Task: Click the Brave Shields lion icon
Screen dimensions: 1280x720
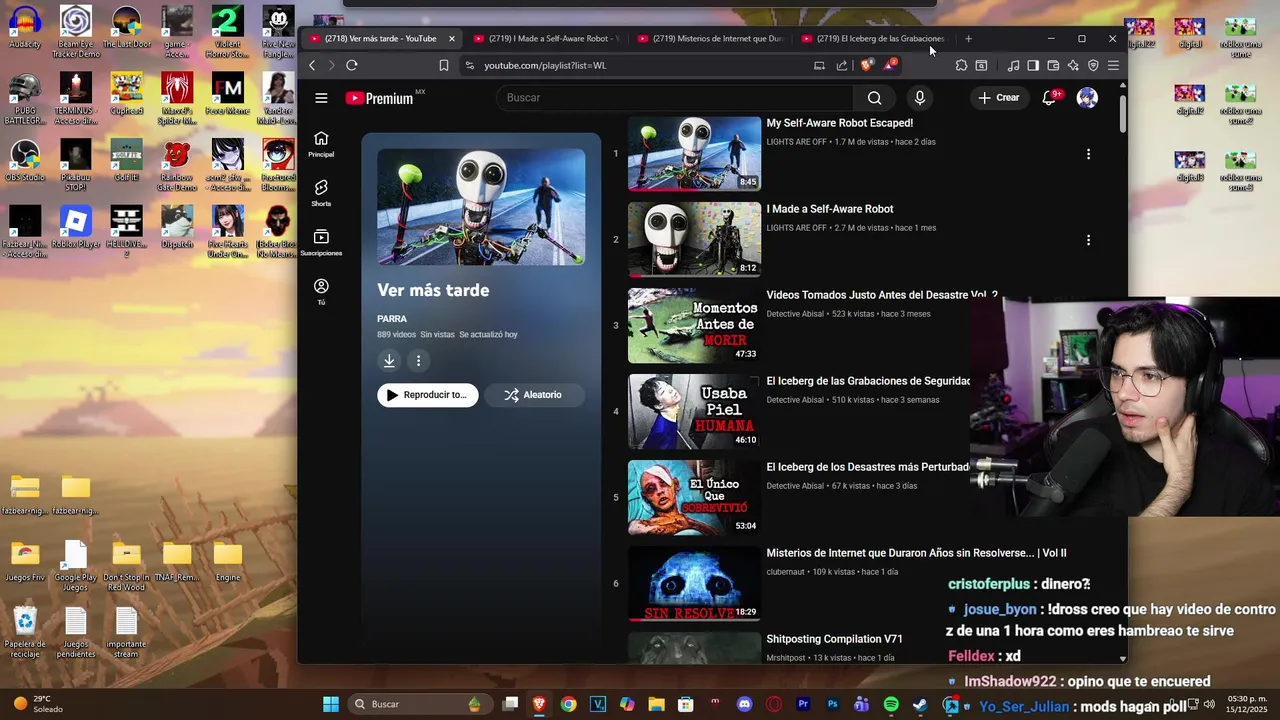Action: [866, 65]
